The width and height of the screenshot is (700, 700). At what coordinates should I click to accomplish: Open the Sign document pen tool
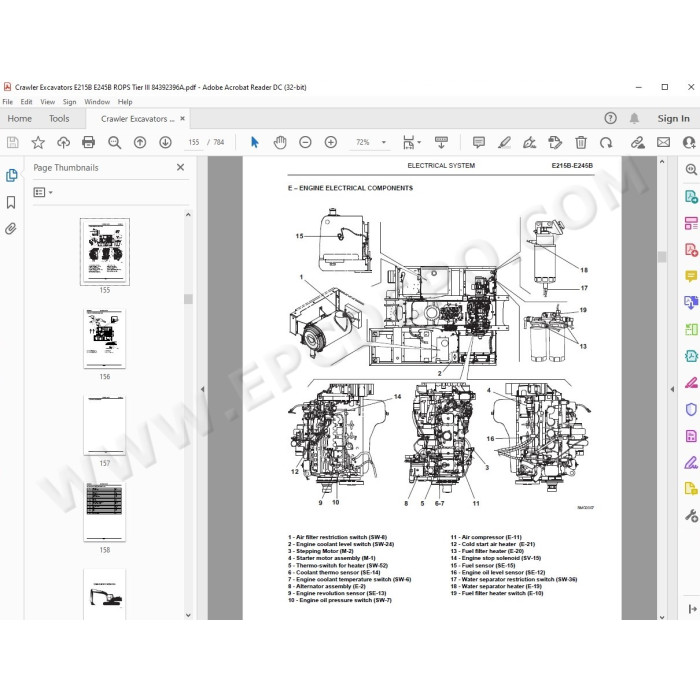pyautogui.click(x=529, y=142)
